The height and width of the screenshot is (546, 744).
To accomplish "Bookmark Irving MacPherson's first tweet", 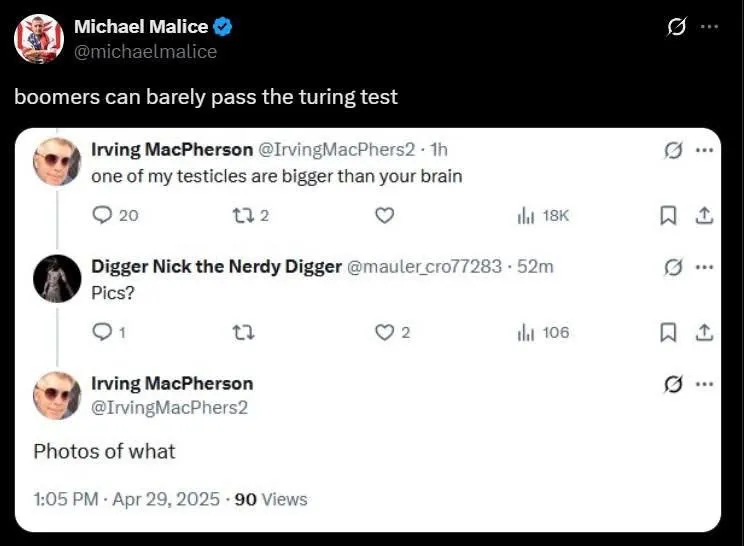I will [x=669, y=215].
